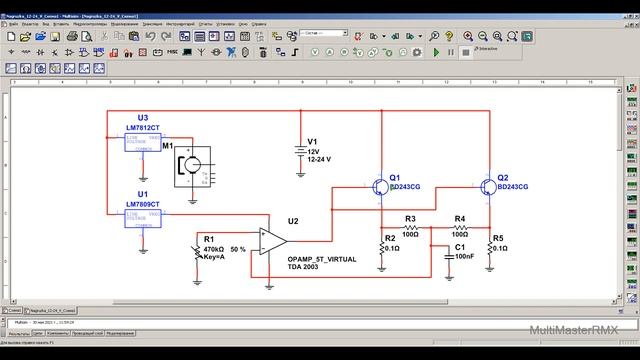The width and height of the screenshot is (640, 360).
Task: Select the Результаты tab in the output panel
Action: tap(19, 333)
